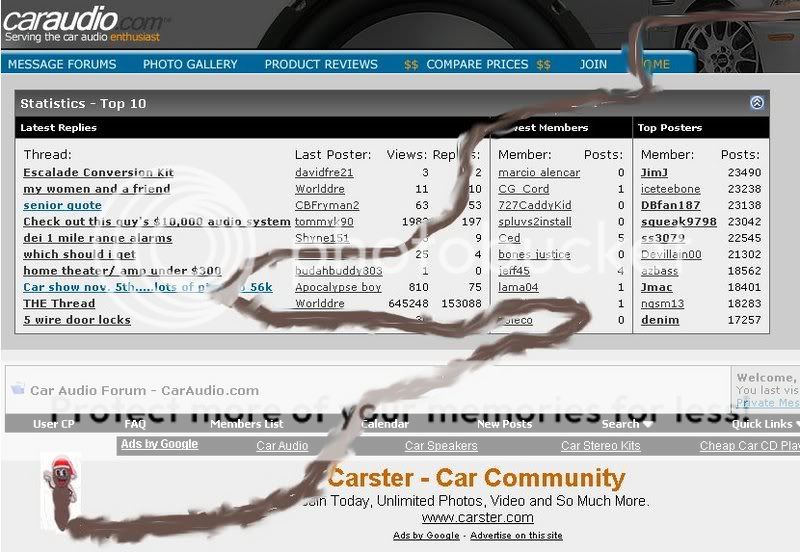Open MESSAGE FORUMS in top navigation
The height and width of the screenshot is (552, 800).
pos(62,64)
